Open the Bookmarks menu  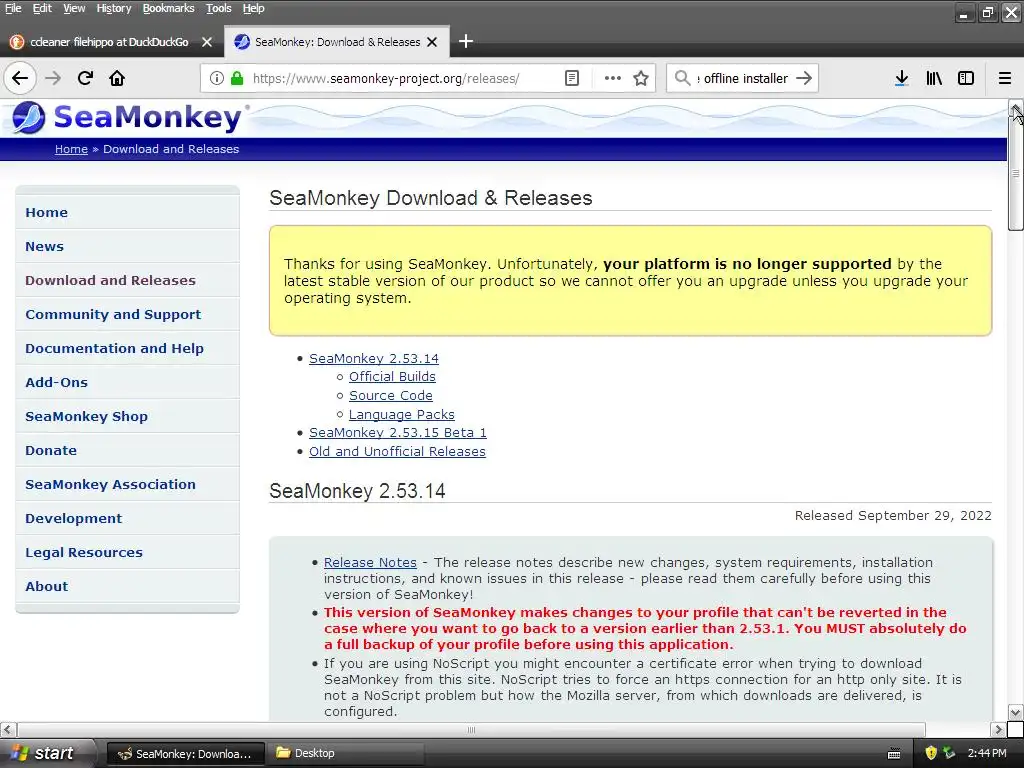point(168,8)
